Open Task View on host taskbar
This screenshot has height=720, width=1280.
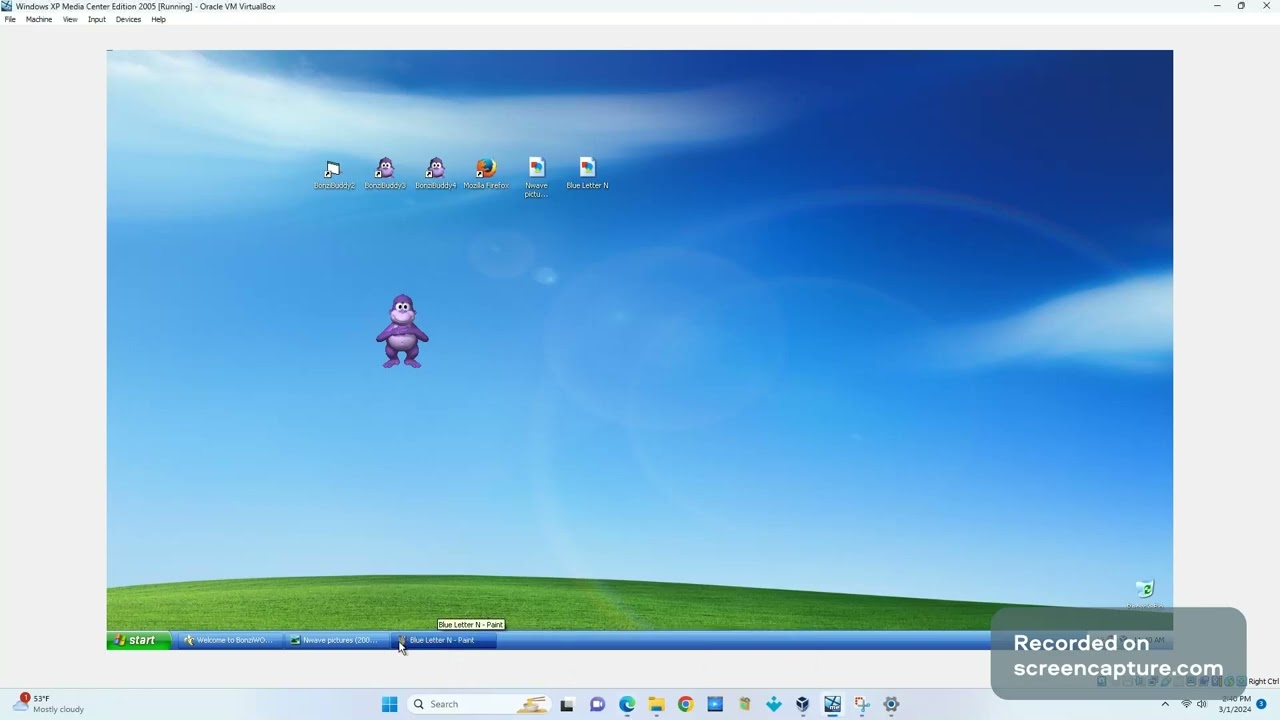pos(567,704)
